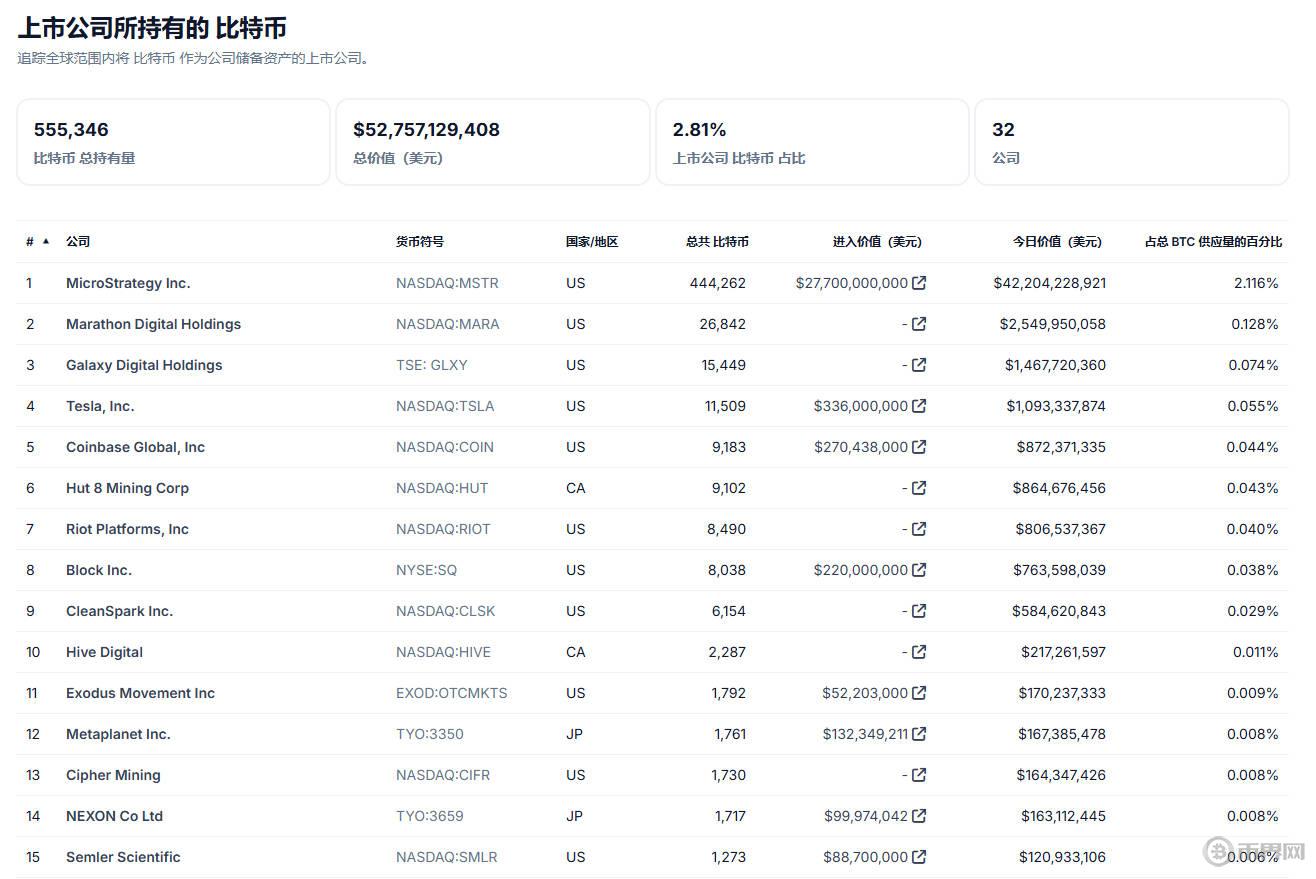1316x879 pixels.
Task: Open Hut 8 Mining external link icon
Action: 919,488
